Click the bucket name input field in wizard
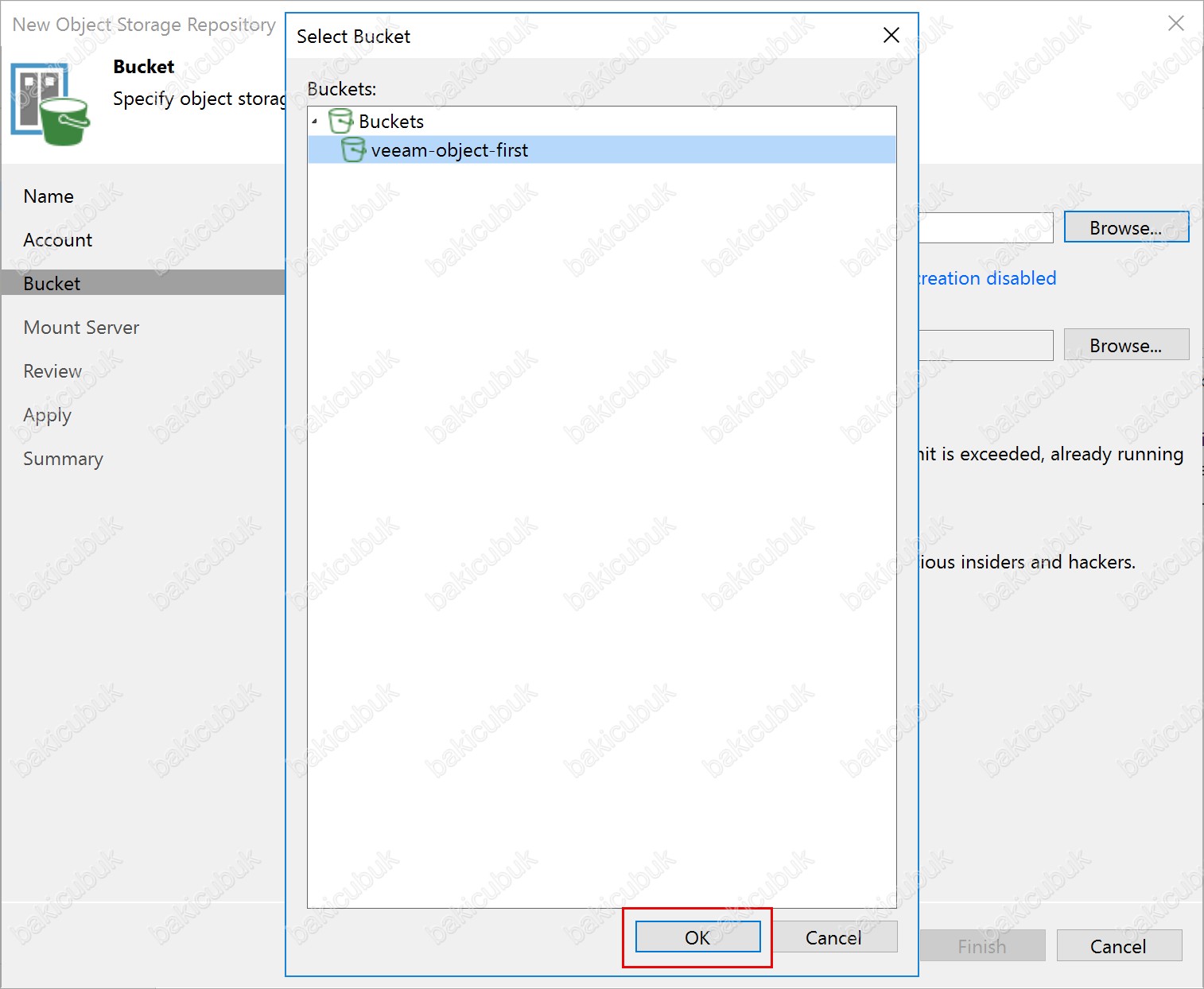Viewport: 1204px width, 989px height. click(x=986, y=227)
